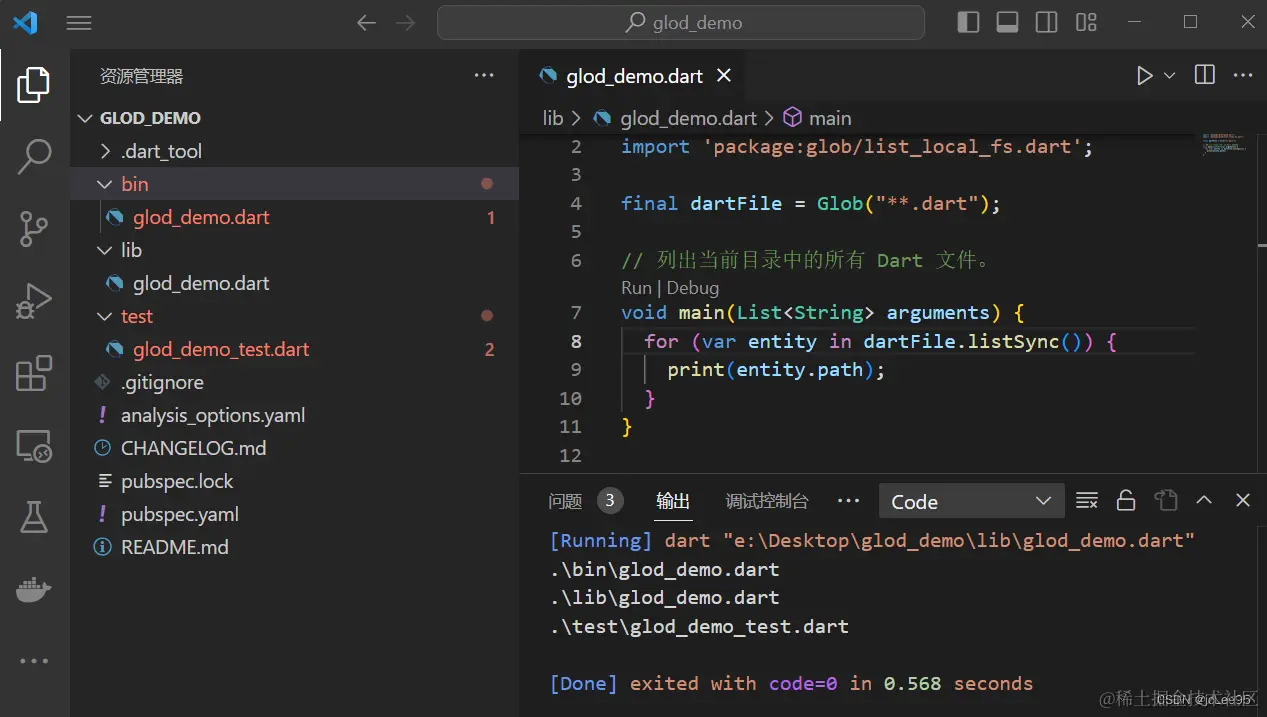The image size is (1267, 717).
Task: Open the Docker view
Action: pos(34,590)
